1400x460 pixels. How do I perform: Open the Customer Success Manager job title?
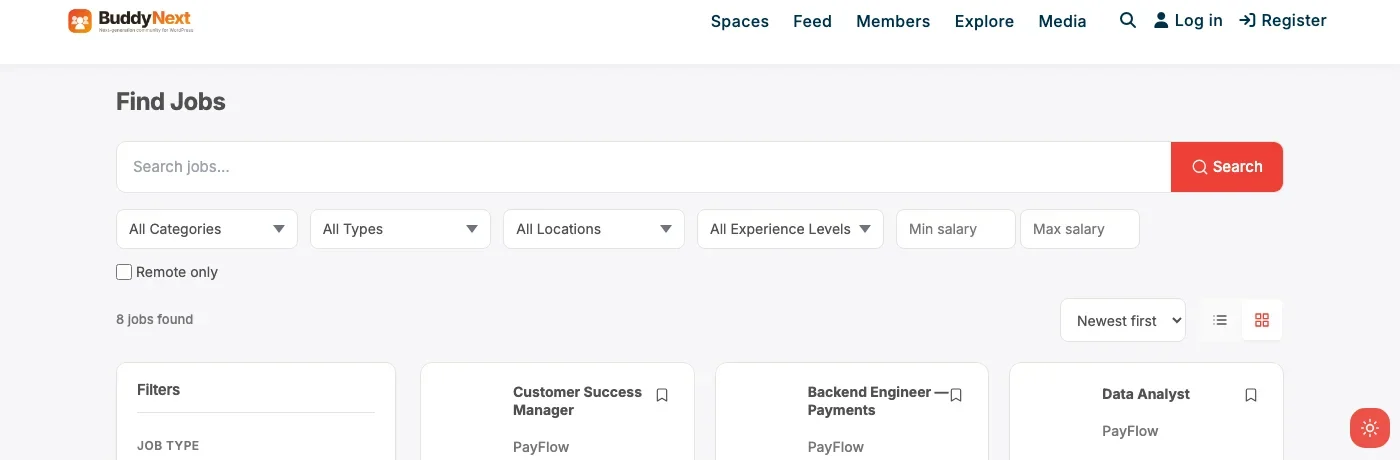[577, 401]
